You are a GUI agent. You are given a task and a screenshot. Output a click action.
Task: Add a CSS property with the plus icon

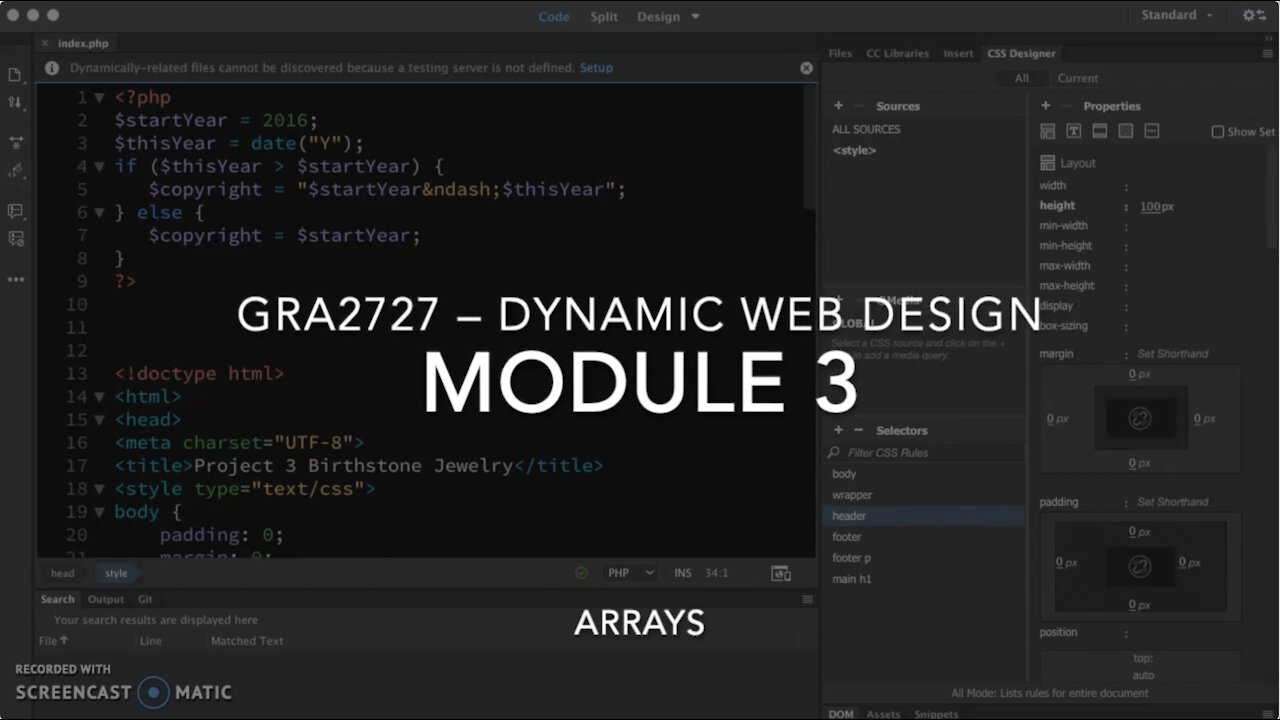tap(1045, 106)
